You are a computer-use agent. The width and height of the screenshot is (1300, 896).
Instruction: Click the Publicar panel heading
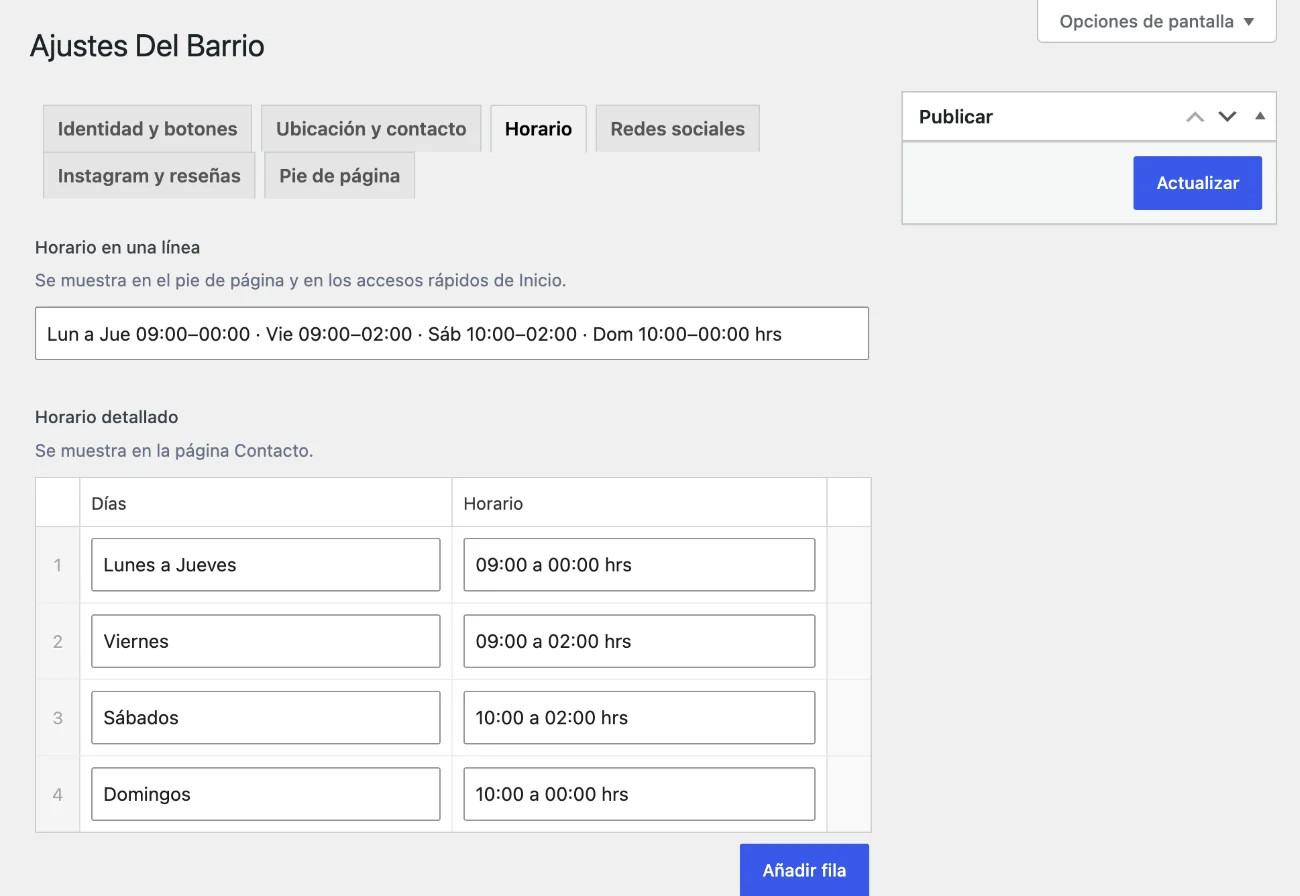[x=956, y=117]
